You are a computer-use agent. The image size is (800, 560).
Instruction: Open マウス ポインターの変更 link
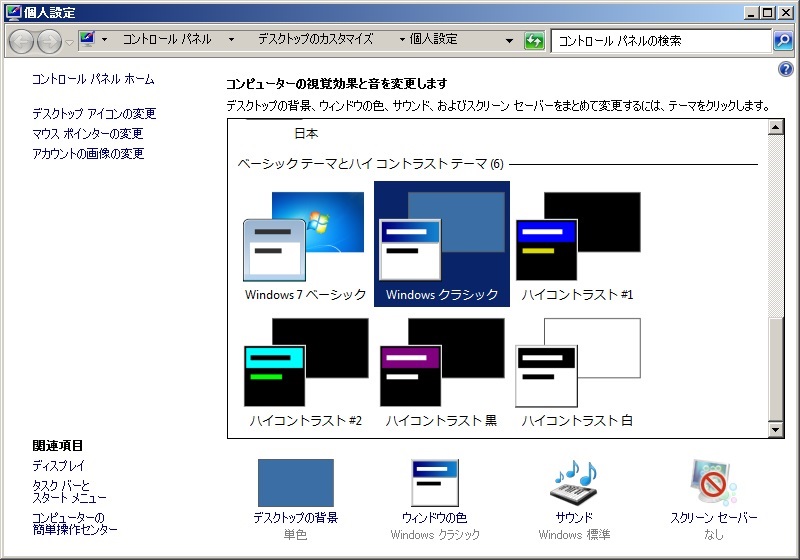(x=88, y=134)
